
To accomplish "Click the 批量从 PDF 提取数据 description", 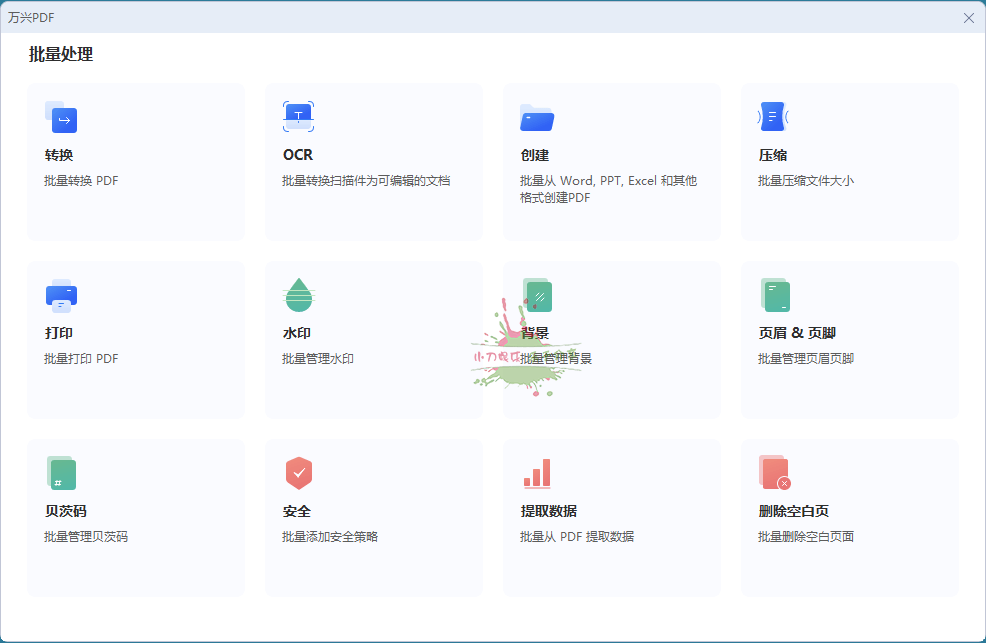I will click(x=577, y=537).
